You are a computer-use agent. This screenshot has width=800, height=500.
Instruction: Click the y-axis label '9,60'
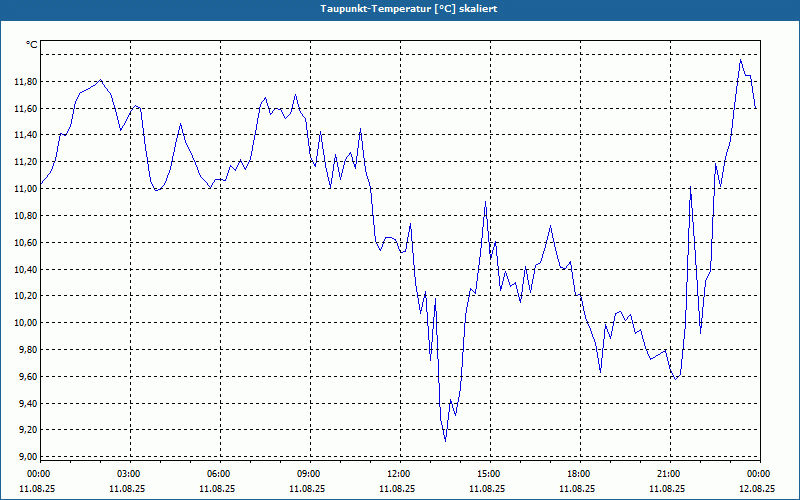point(28,377)
